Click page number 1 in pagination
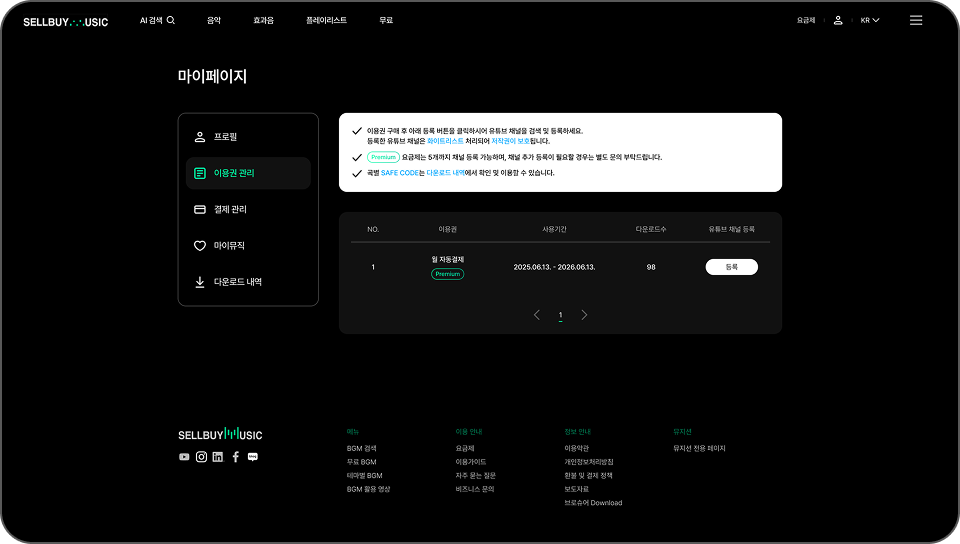Viewport: 960px width, 544px height. coord(560,315)
